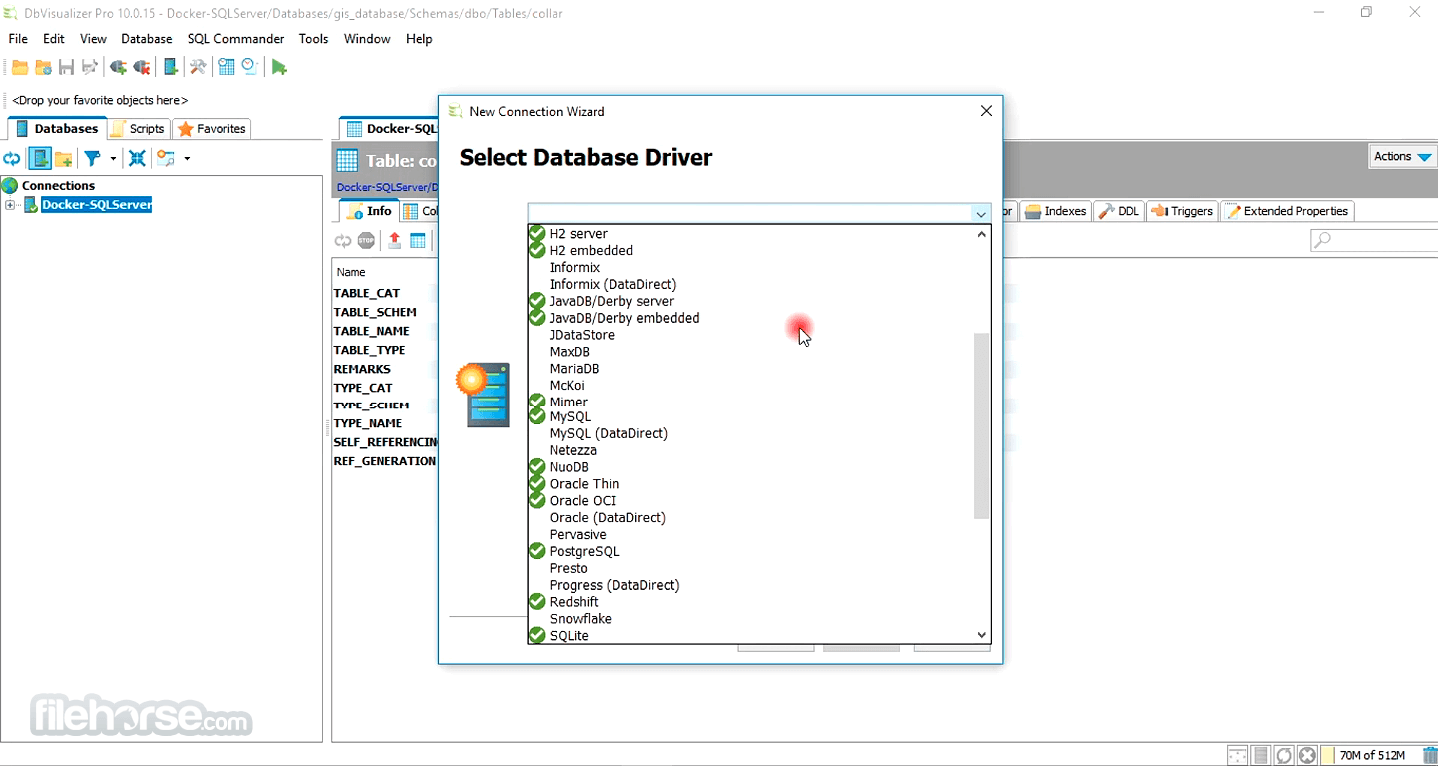The image size is (1438, 766).
Task: Click the Stop icon in the Info toolbar
Action: [x=366, y=240]
